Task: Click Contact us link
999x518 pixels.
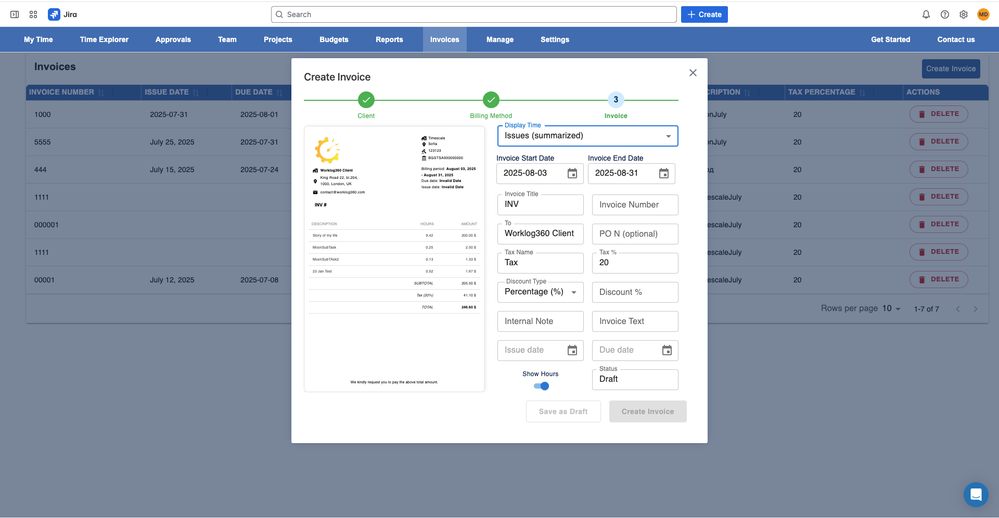Action: [x=956, y=40]
